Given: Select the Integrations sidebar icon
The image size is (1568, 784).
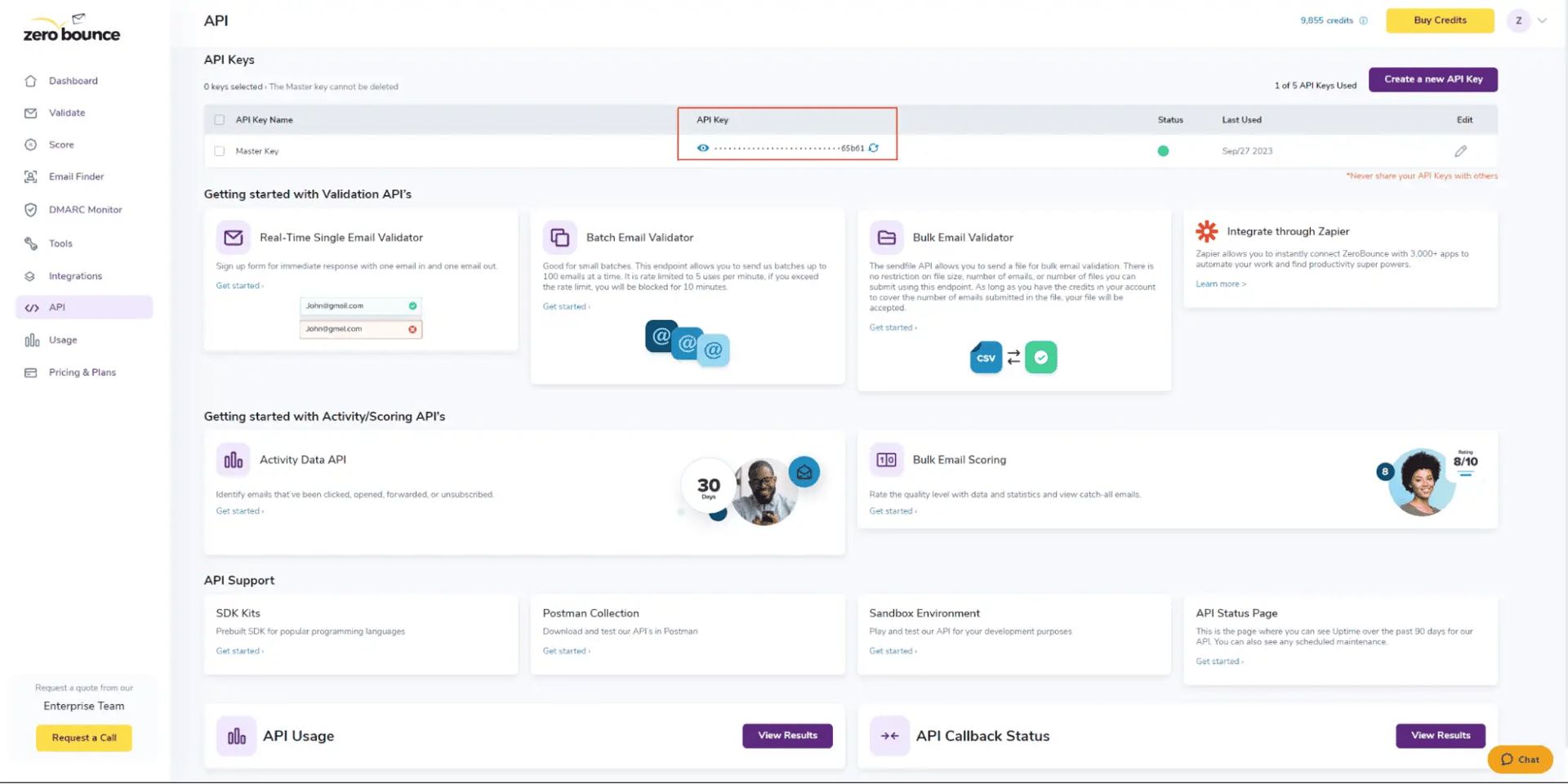Looking at the screenshot, I should (x=30, y=275).
